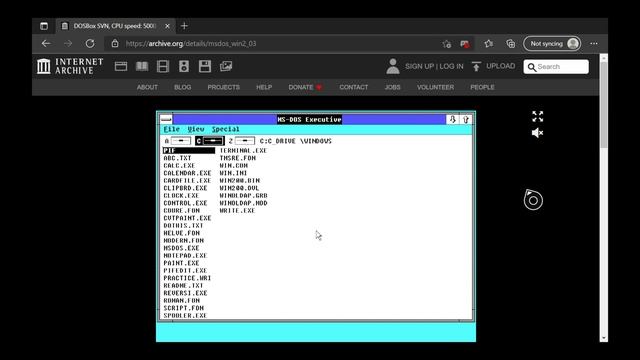Select NOTEPAD.EXE in file list
The width and height of the screenshot is (640, 360).
pos(185,256)
